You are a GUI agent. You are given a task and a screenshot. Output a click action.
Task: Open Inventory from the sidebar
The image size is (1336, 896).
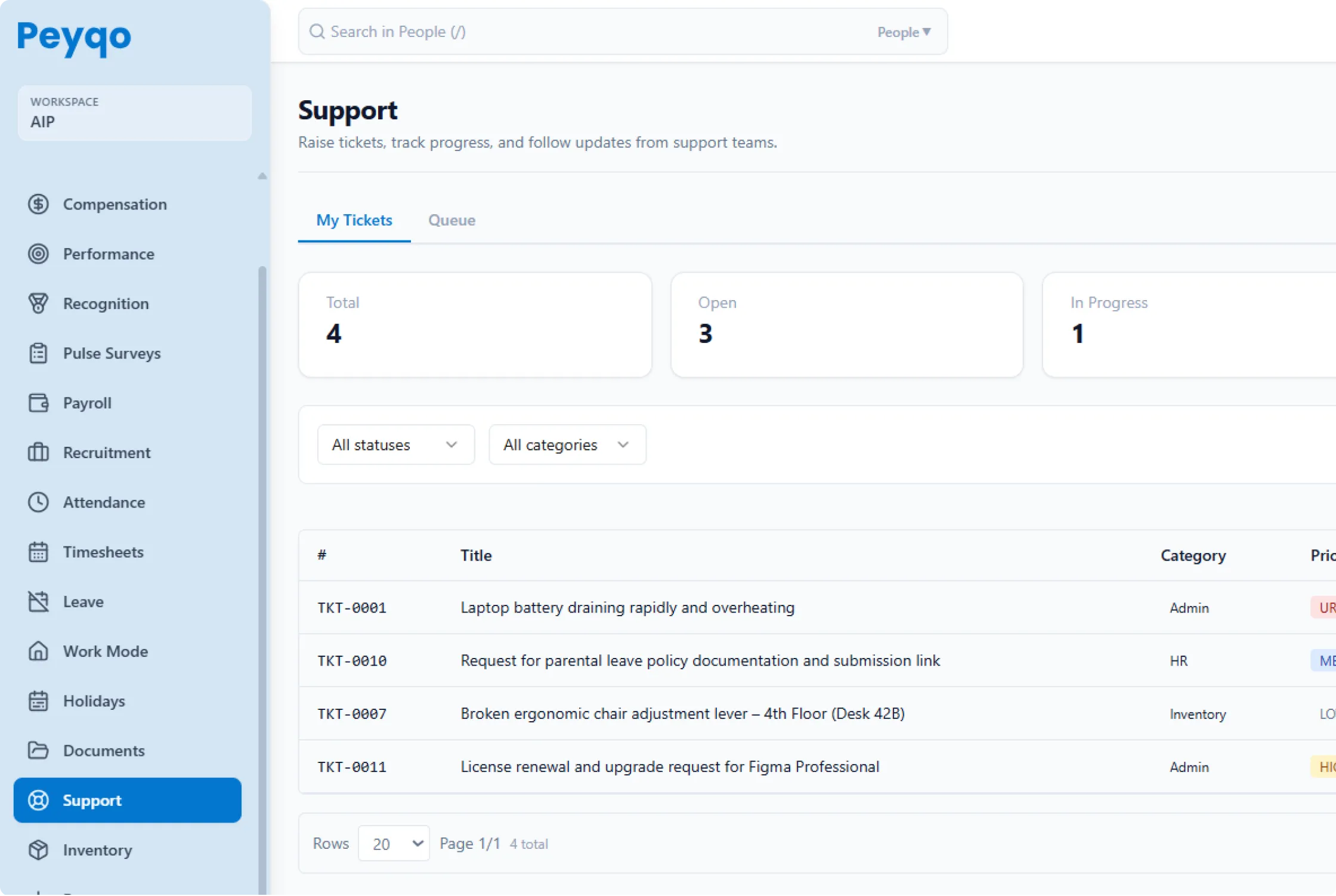pos(127,850)
